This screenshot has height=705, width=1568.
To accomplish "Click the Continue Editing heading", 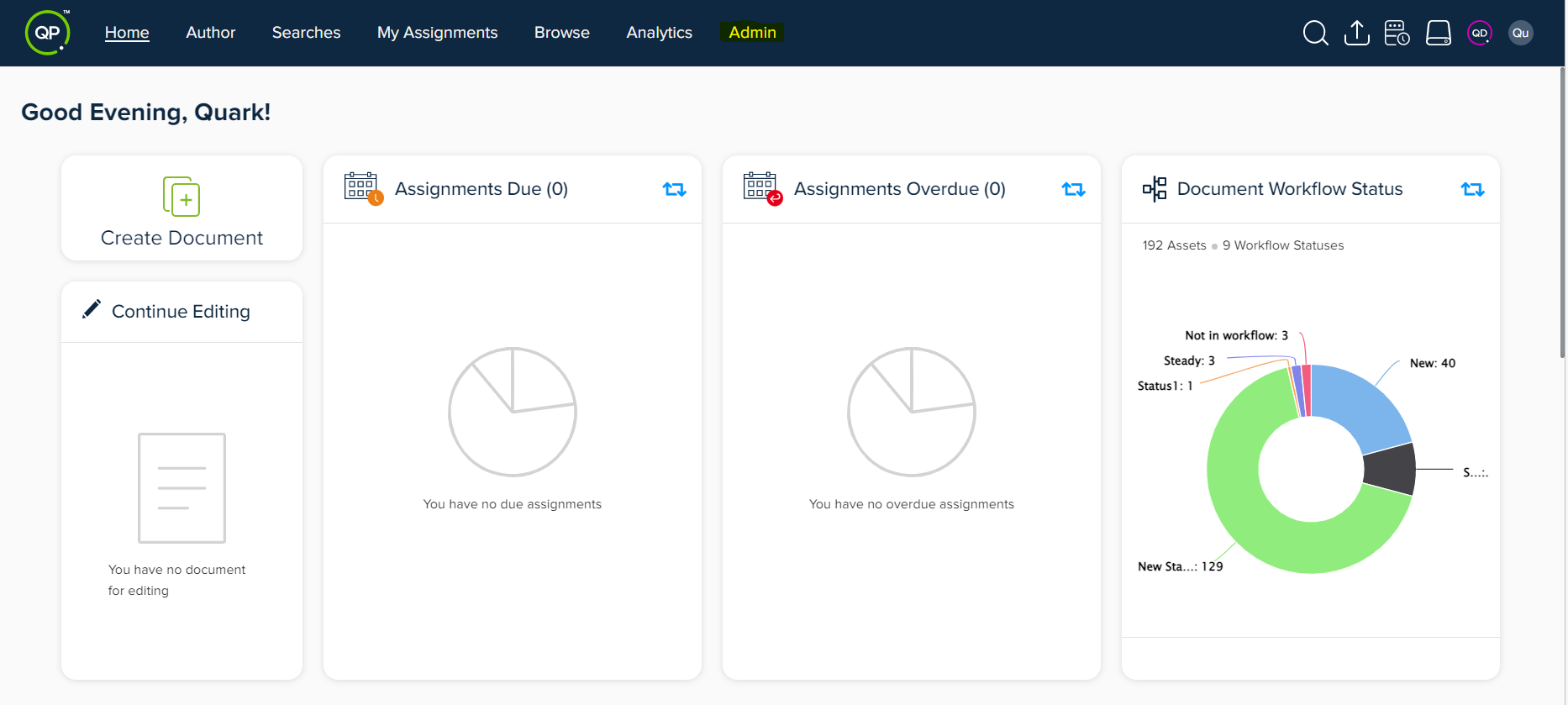I will click(181, 311).
